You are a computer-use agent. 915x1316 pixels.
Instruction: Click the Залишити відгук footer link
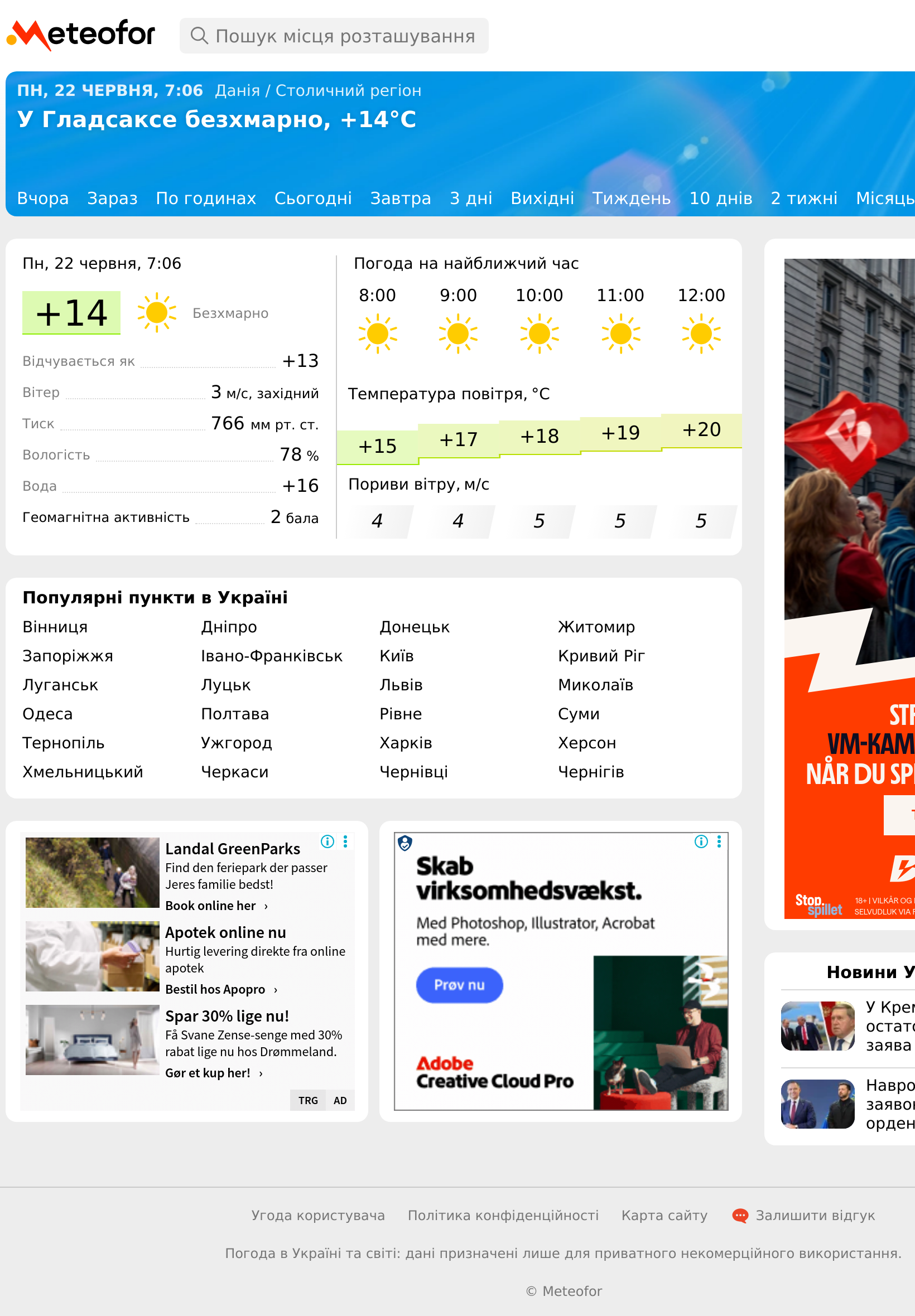tap(815, 1215)
